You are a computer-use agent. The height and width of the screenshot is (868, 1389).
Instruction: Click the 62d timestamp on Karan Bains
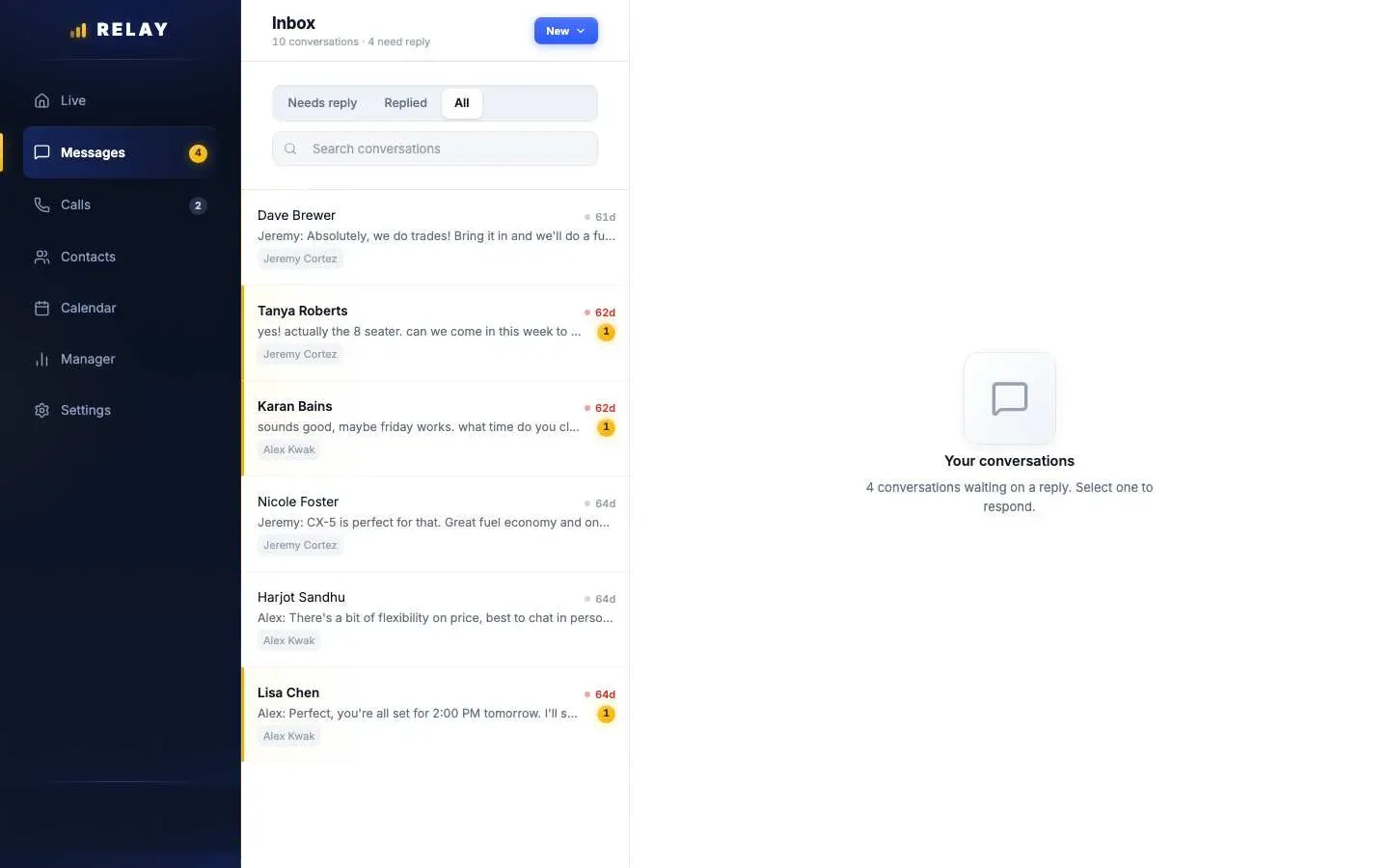click(605, 408)
